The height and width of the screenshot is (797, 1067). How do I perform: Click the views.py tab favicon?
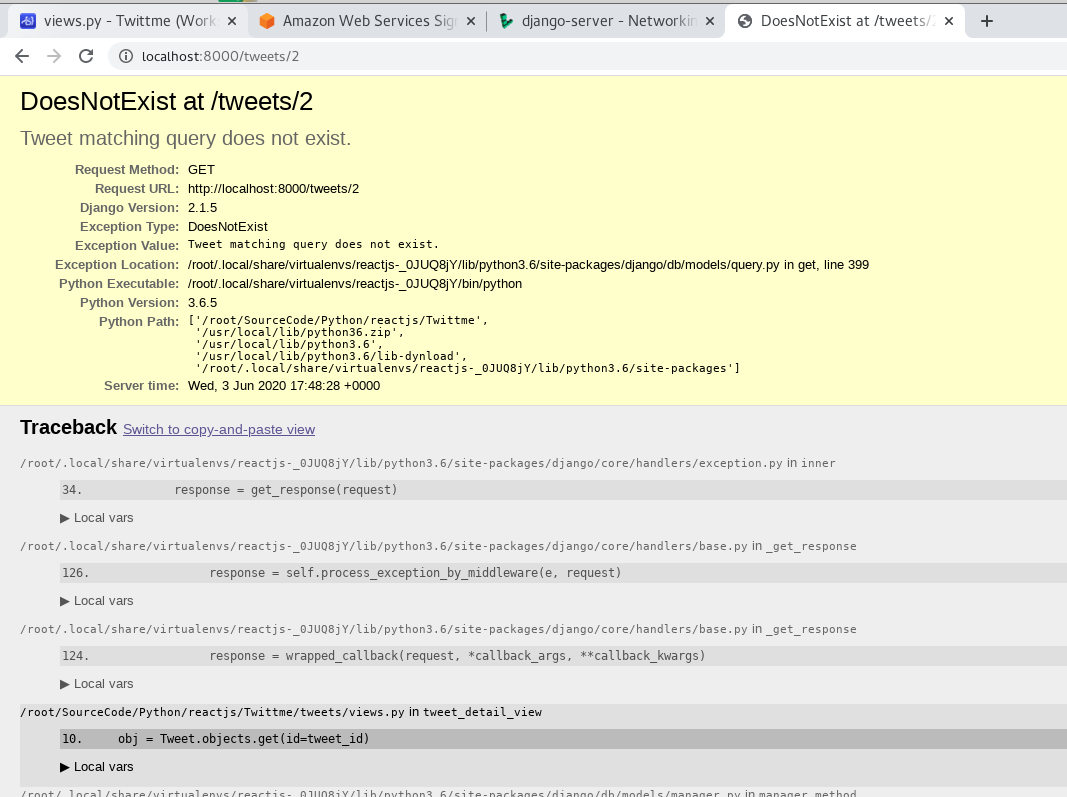[x=28, y=21]
